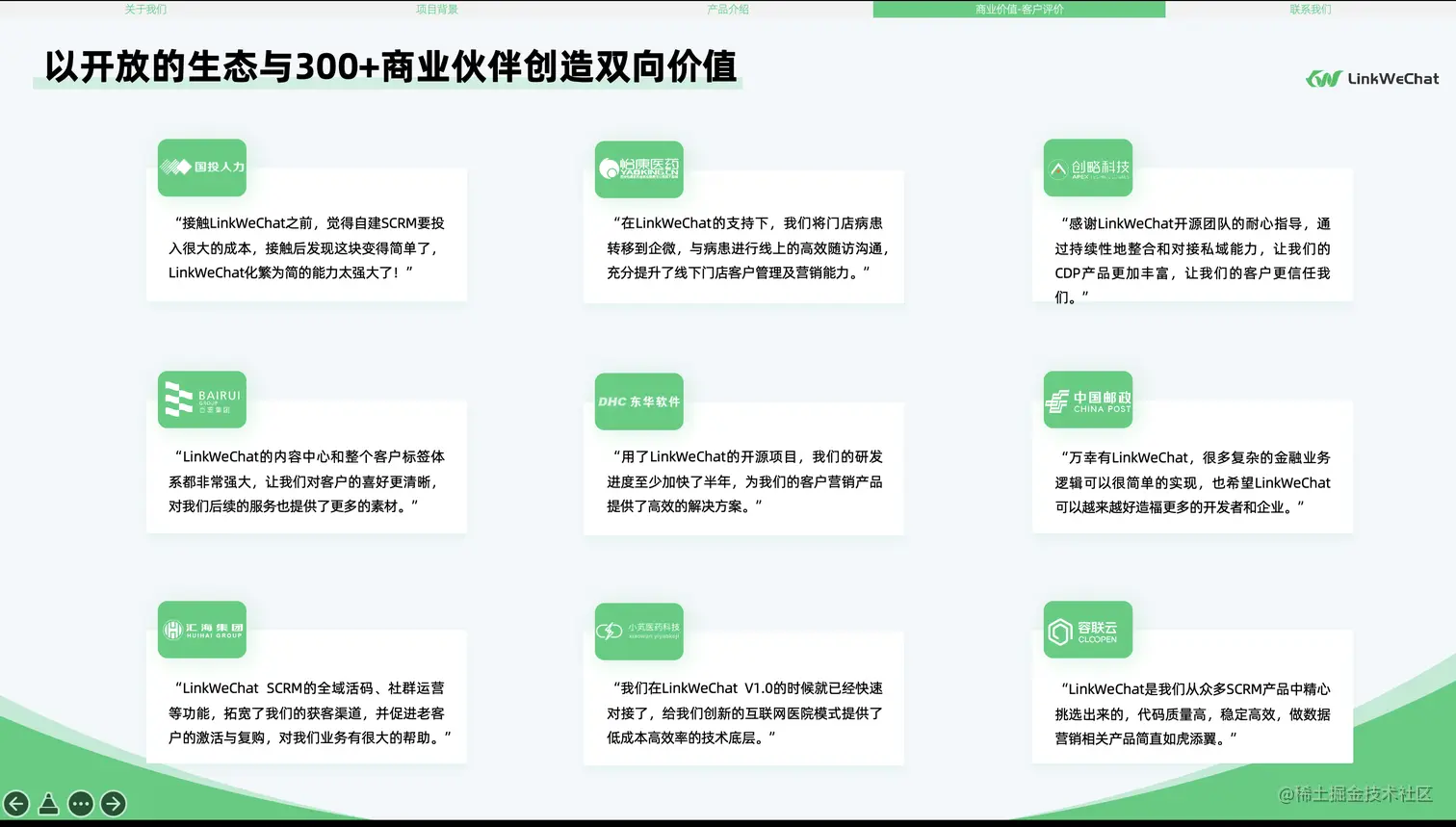The image size is (1456, 827).
Task: Jump to the 关于我们 section tab
Action: click(x=145, y=9)
